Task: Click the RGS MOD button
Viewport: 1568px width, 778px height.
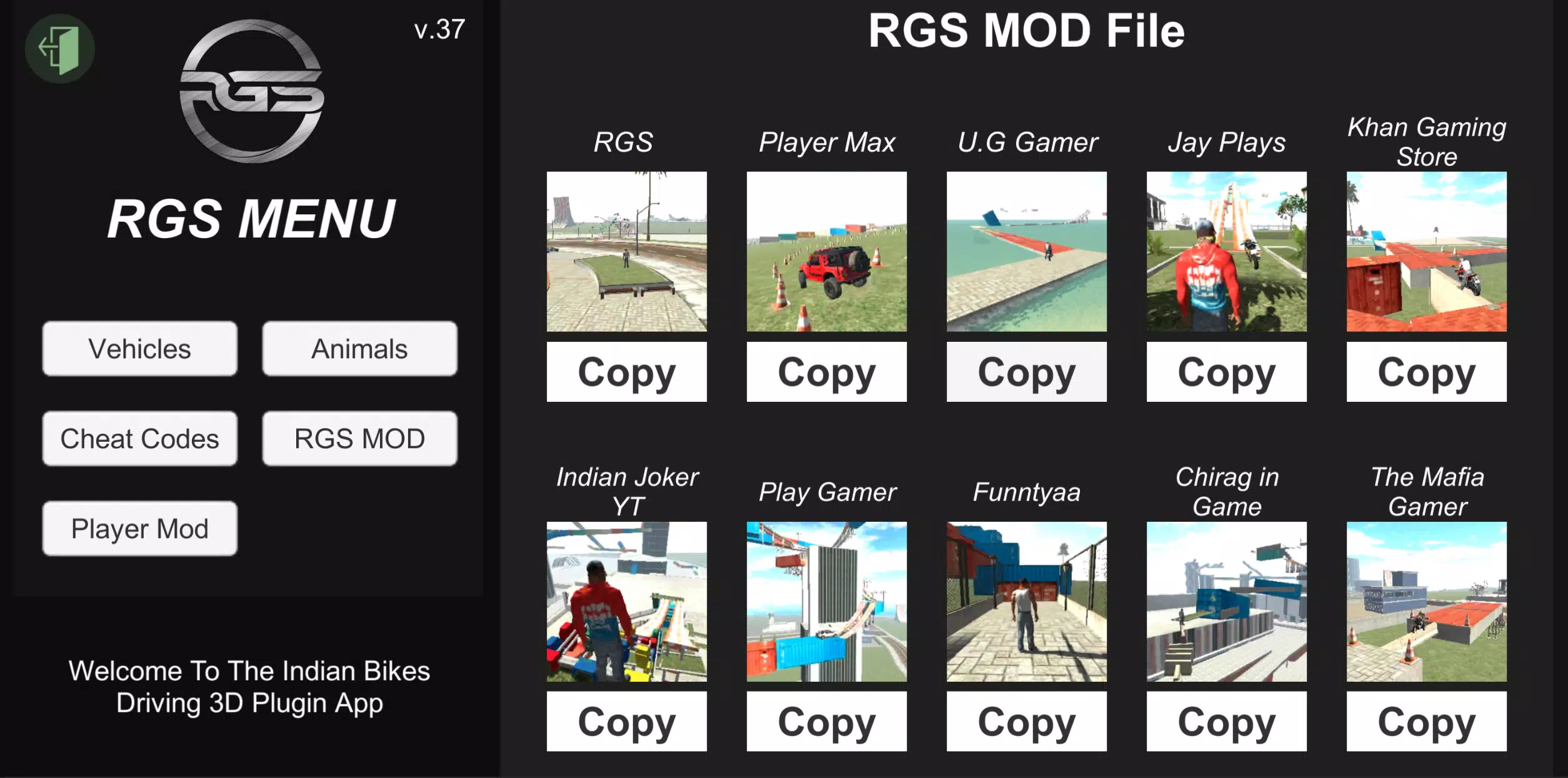Action: 359,438
